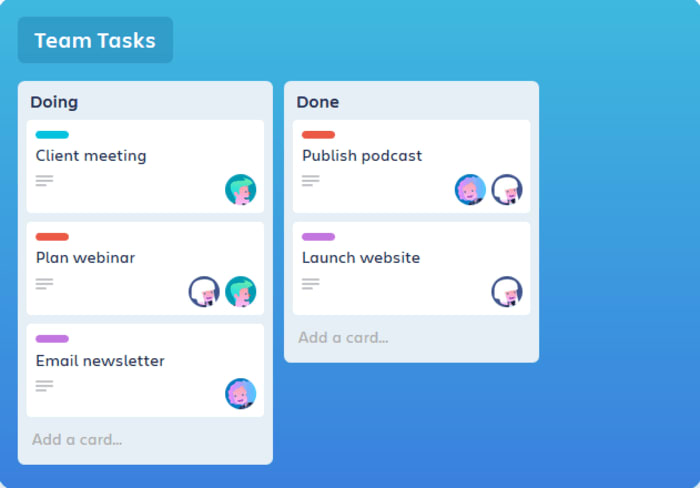The image size is (700, 488).
Task: Click white-haired member avatar on Launch website
Action: click(x=507, y=292)
